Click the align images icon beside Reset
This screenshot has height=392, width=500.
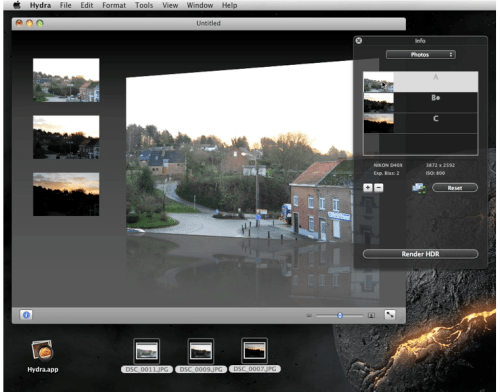click(x=419, y=188)
